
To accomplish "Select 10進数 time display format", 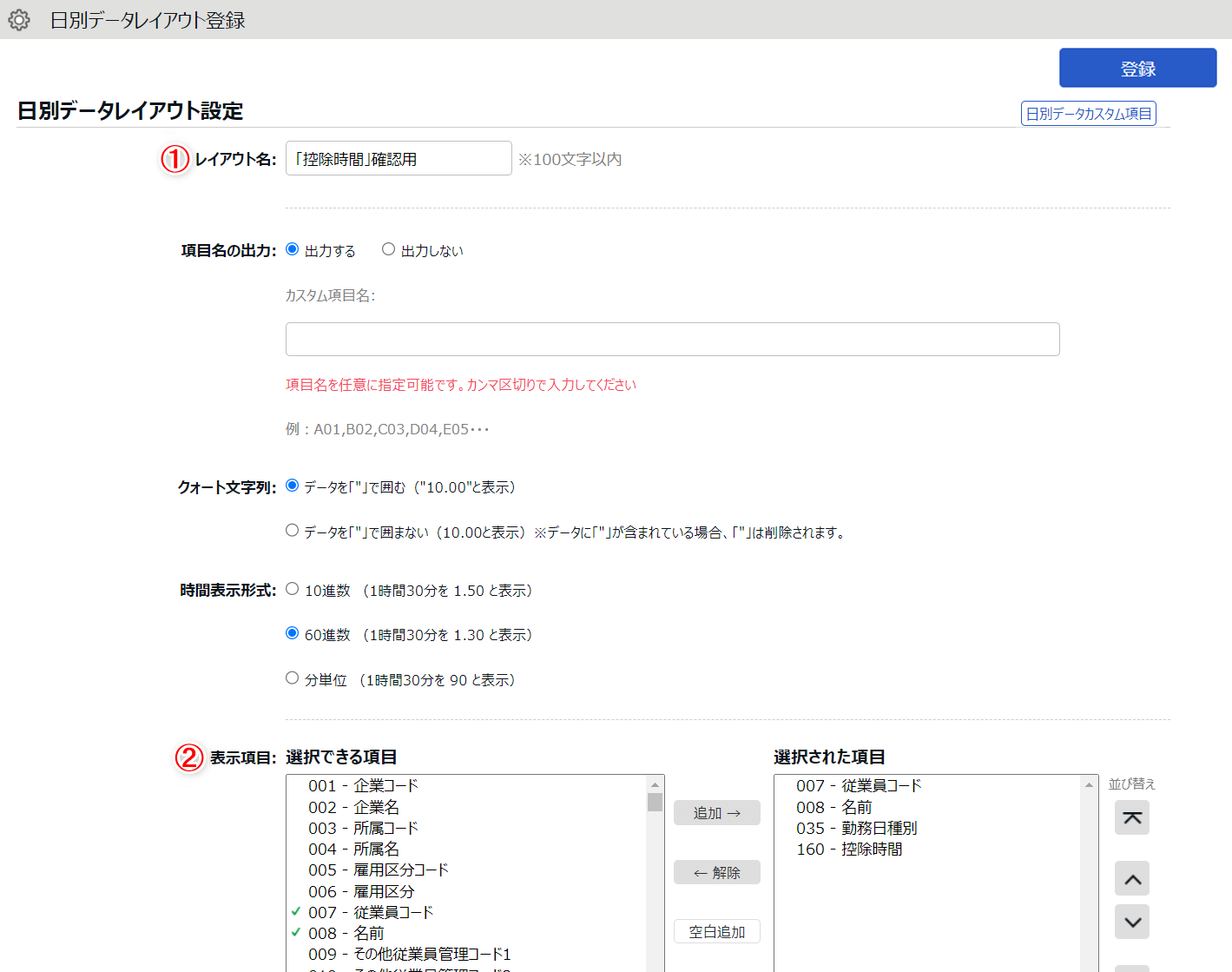I will [x=293, y=589].
